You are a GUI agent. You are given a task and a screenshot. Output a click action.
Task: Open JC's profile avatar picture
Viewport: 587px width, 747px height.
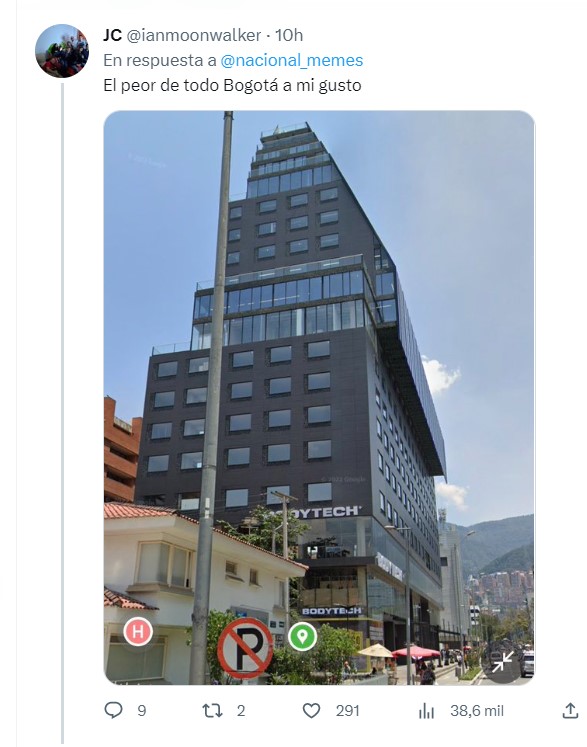62,51
